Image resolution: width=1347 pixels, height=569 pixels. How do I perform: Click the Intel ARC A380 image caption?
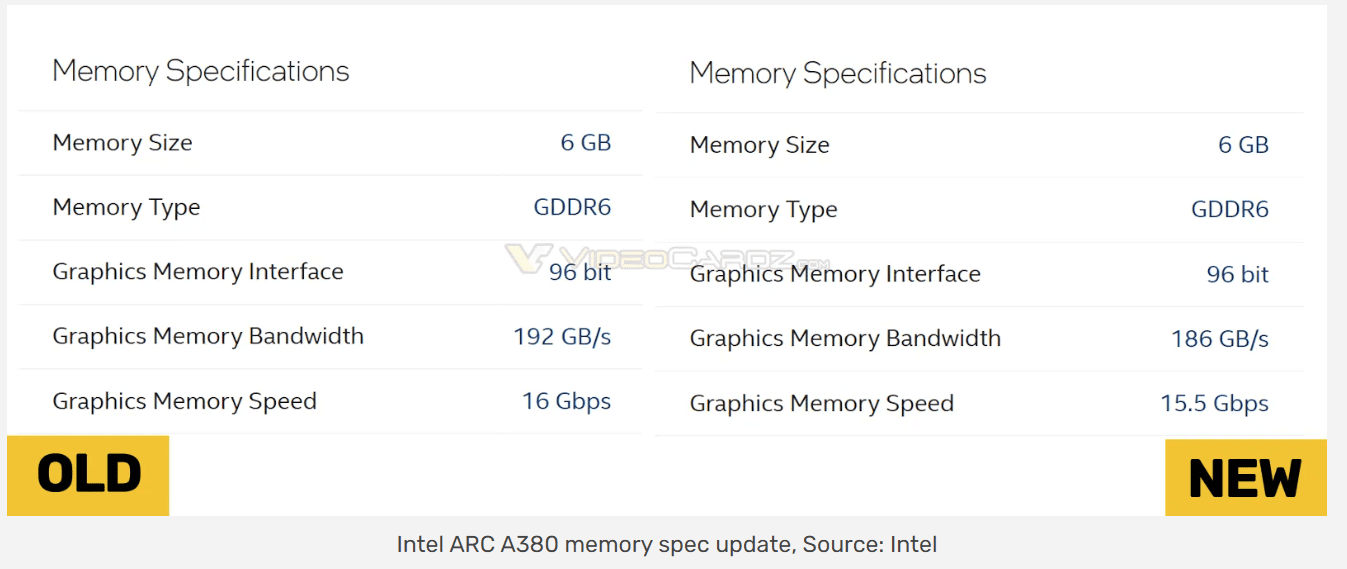[667, 544]
